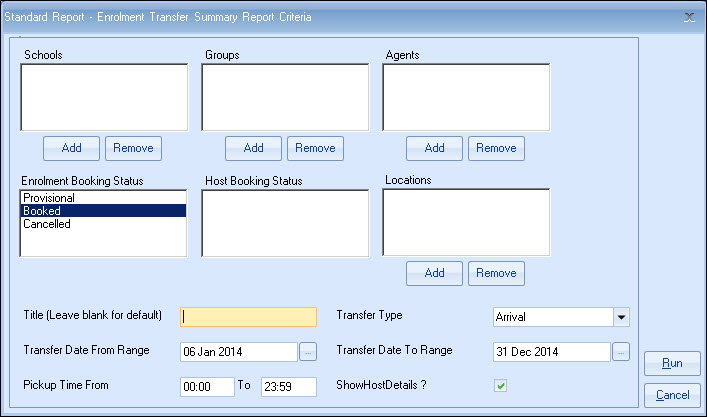Click the Title text input field
This screenshot has width=707, height=417.
(248, 317)
